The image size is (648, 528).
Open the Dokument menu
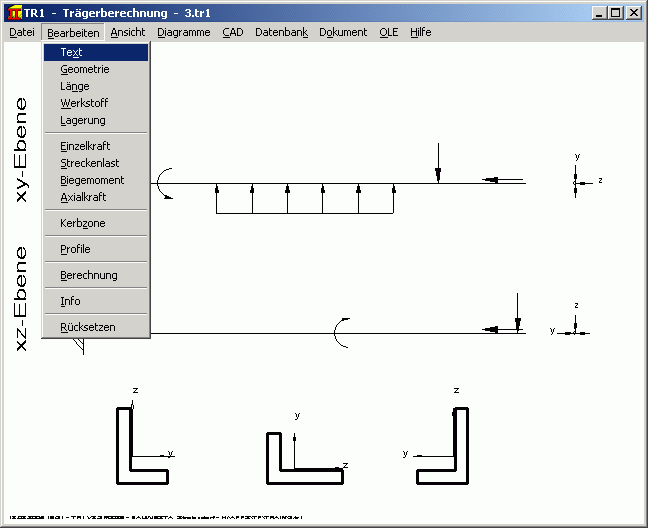point(343,32)
